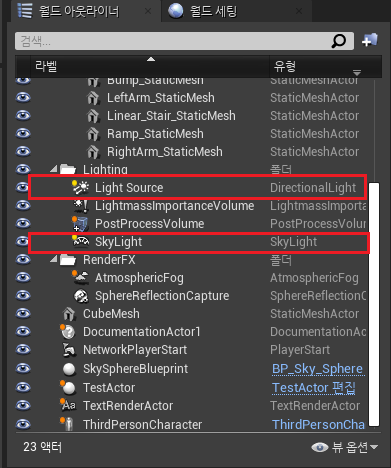391x468 pixels.
Task: Click the AtmosphericFog icon
Action: point(81,278)
